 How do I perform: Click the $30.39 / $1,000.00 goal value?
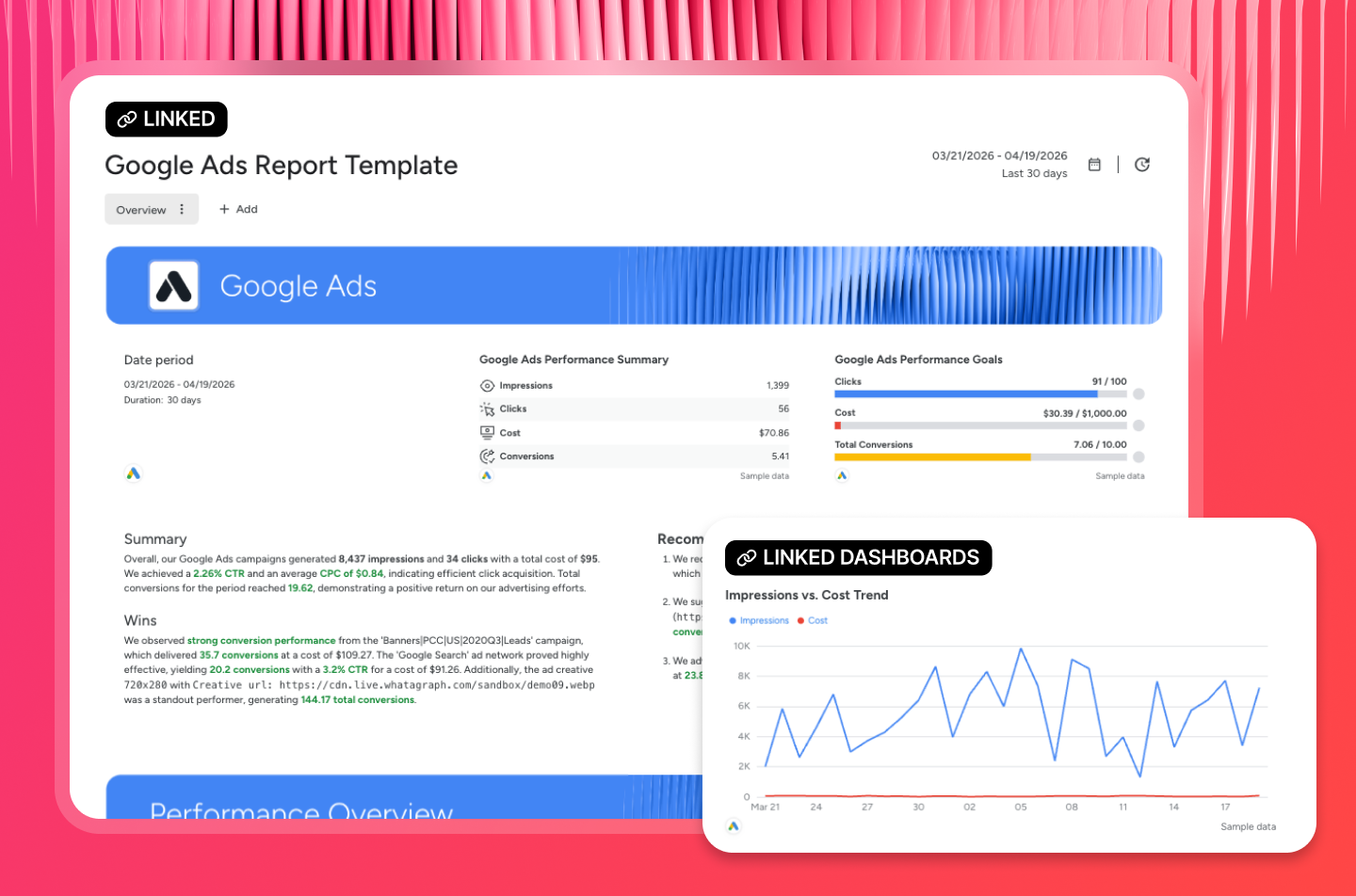tap(1085, 413)
